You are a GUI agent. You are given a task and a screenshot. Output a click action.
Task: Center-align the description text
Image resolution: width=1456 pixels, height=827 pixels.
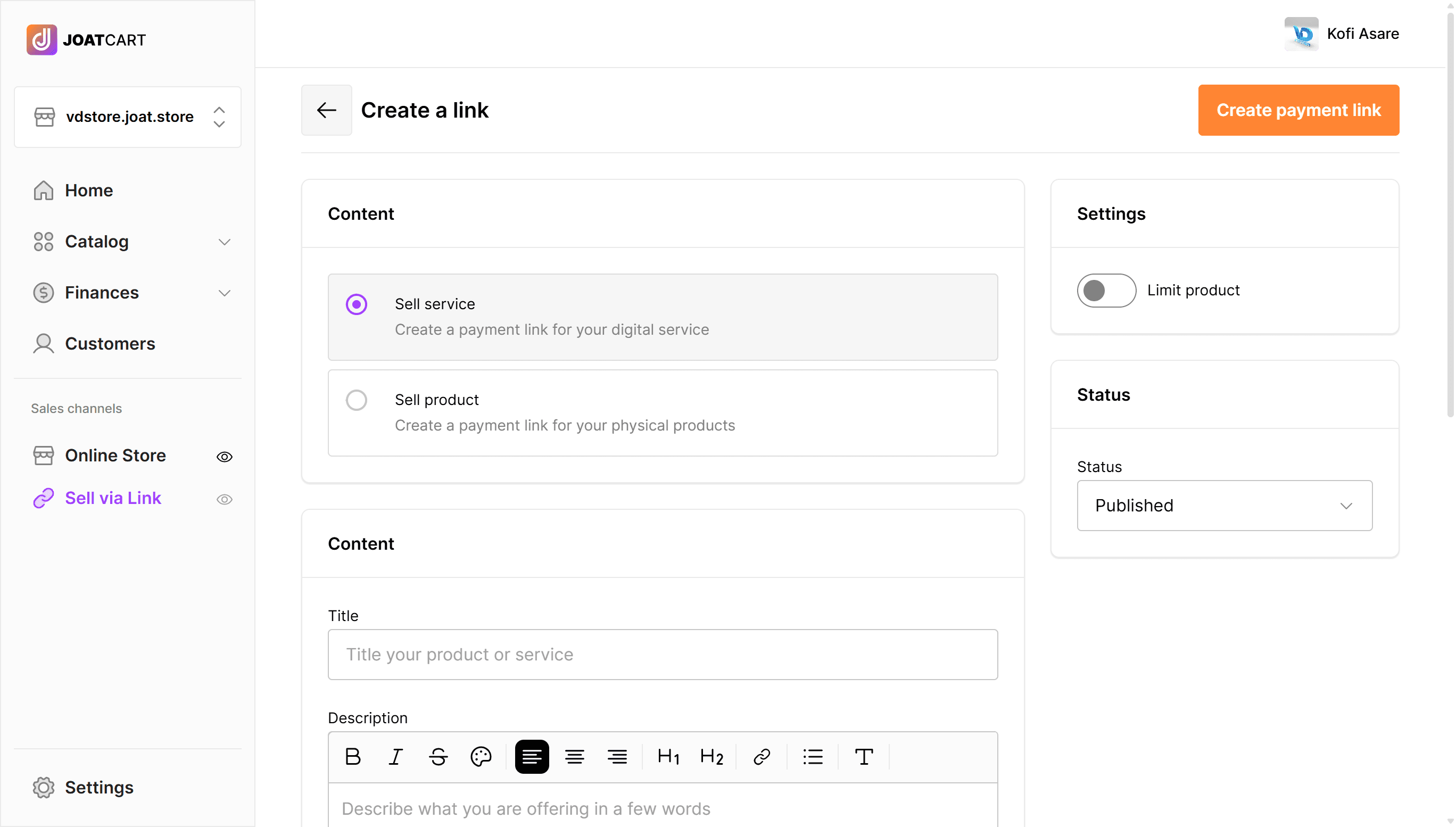click(x=574, y=757)
